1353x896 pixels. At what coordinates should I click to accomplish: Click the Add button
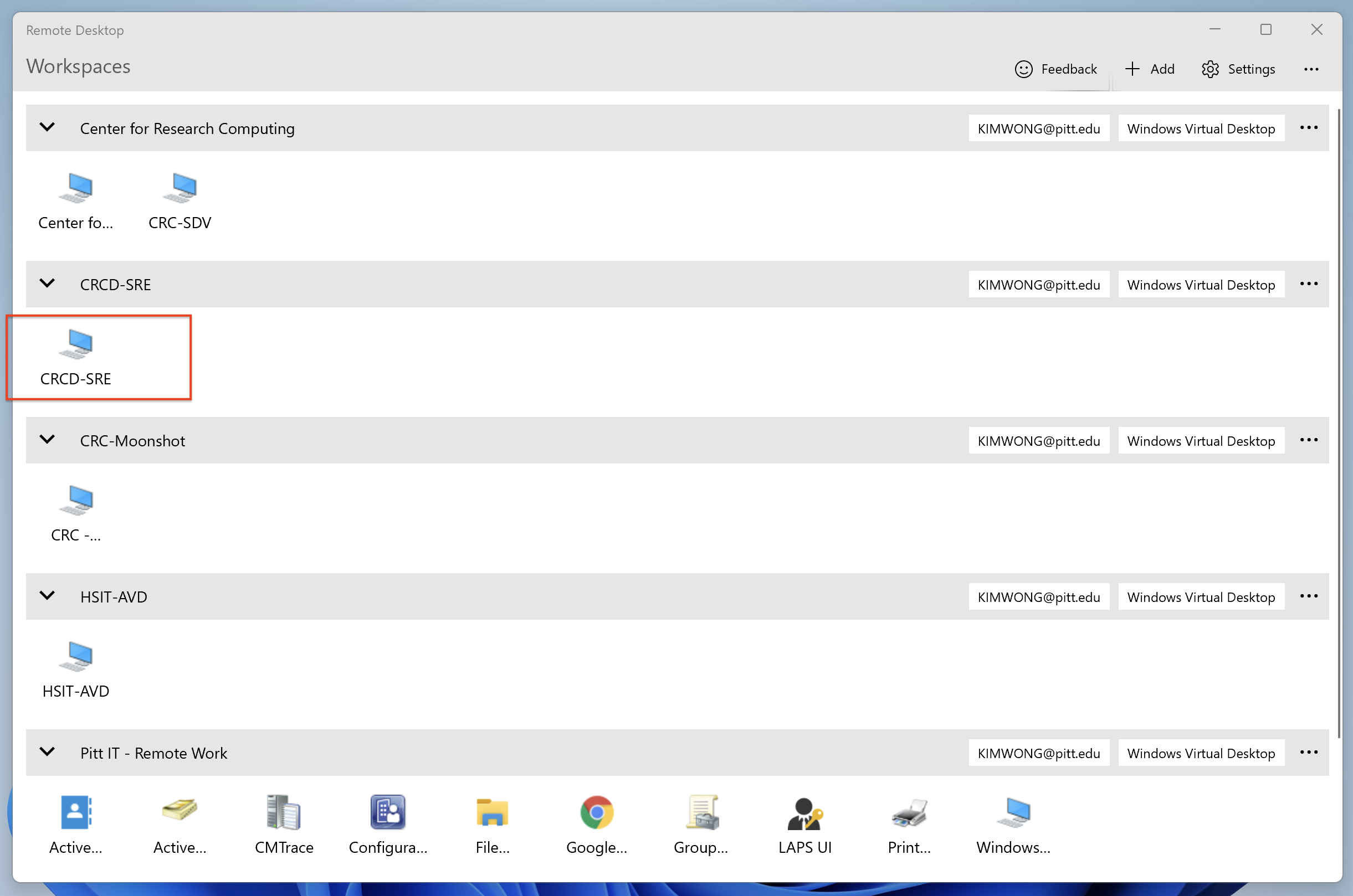point(1150,69)
